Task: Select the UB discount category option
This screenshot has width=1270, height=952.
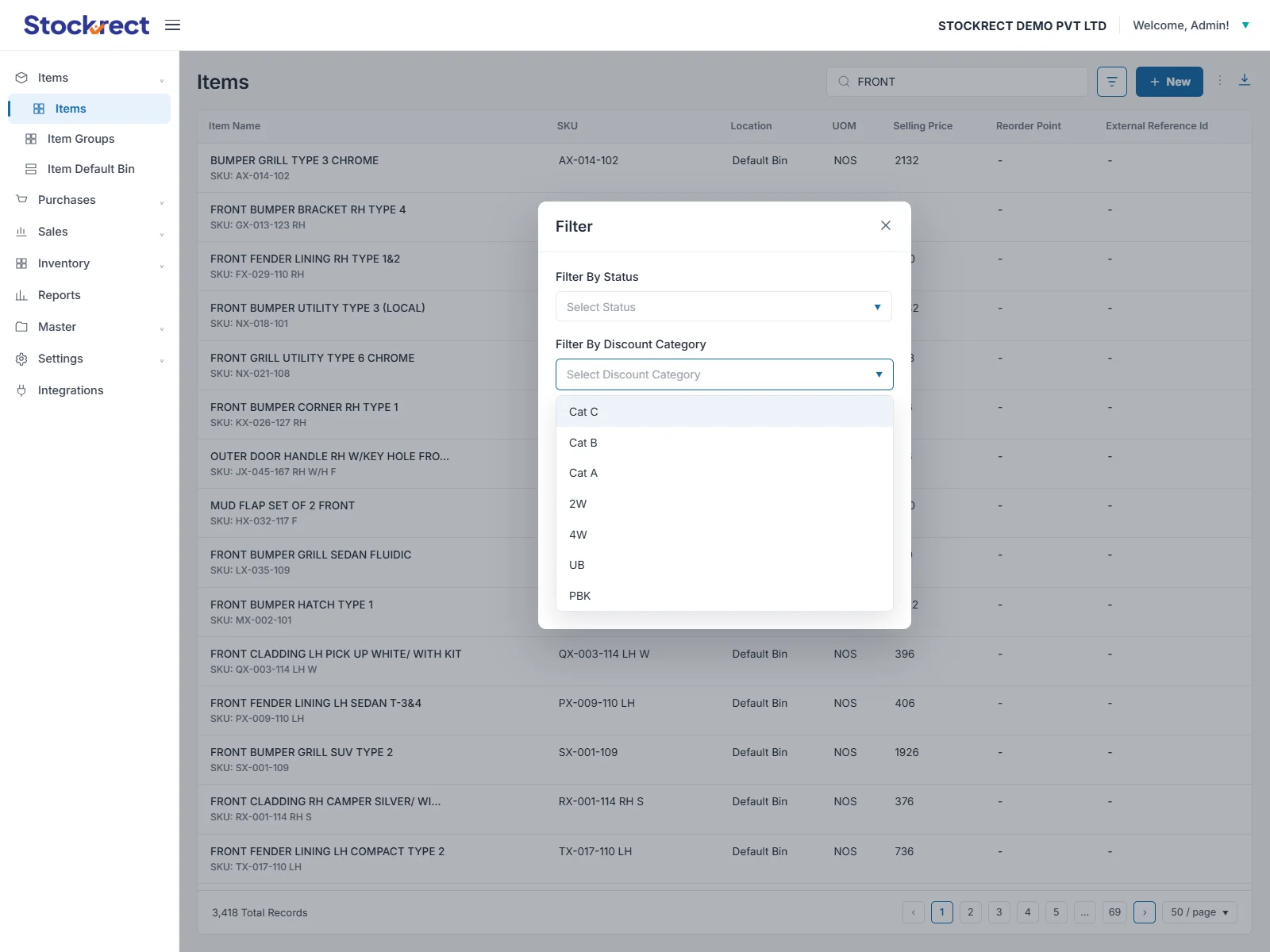Action: (x=724, y=565)
